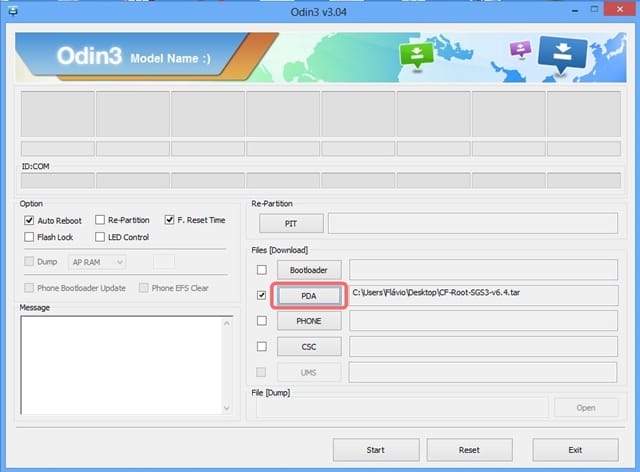The image size is (640, 472).
Task: Select the CF-Root-SGS3-v6.4.tar path field
Action: (x=483, y=295)
